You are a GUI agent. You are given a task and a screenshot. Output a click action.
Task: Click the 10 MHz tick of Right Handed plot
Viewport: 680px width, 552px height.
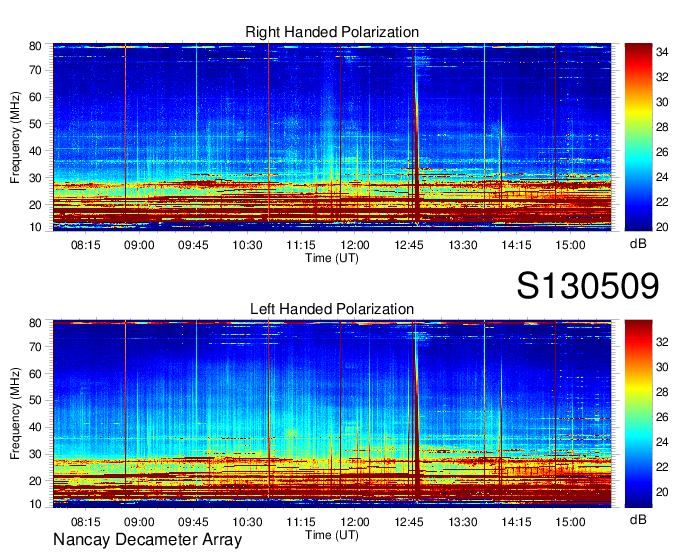coord(35,227)
